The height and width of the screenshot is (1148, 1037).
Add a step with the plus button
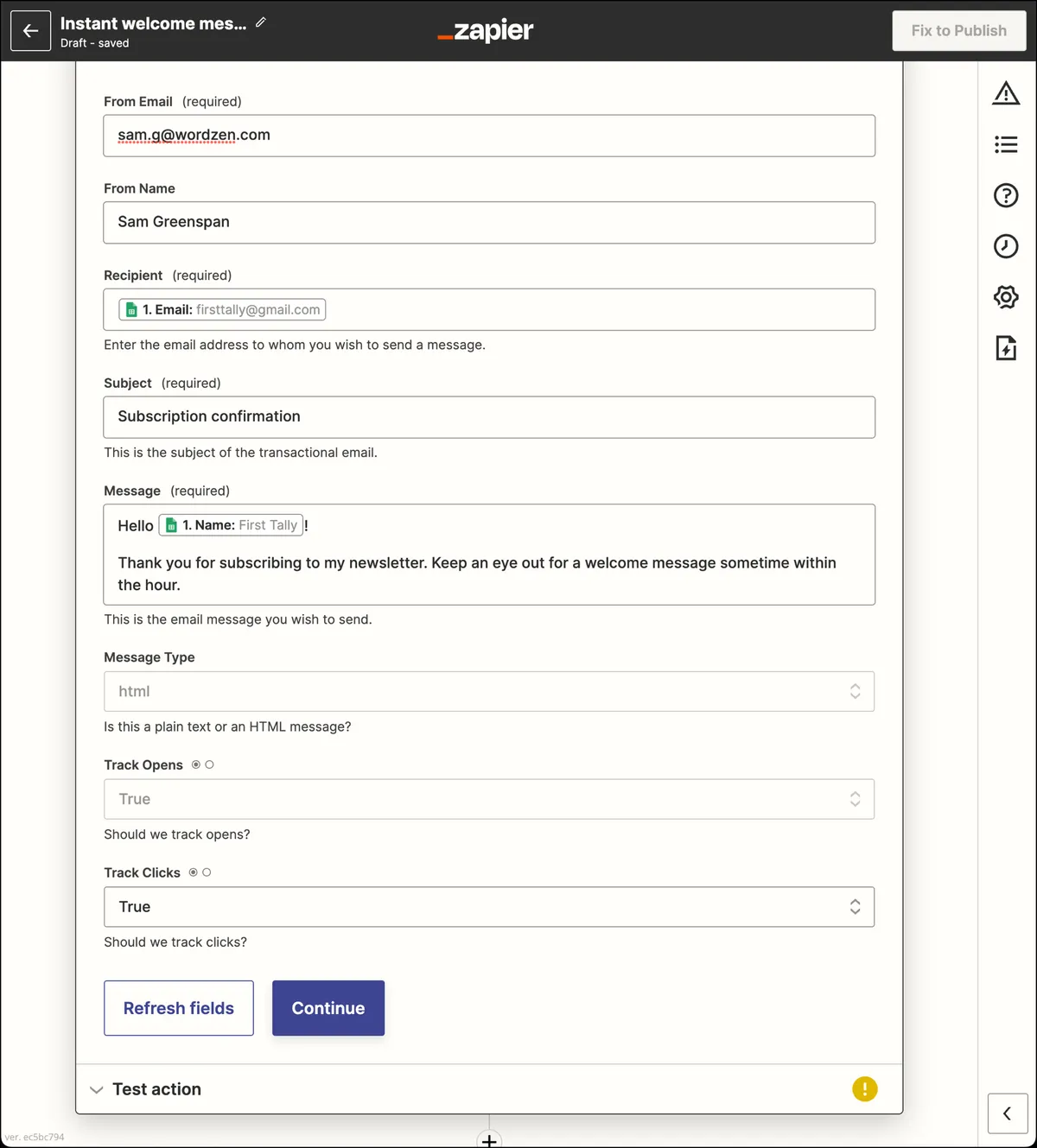click(489, 1141)
